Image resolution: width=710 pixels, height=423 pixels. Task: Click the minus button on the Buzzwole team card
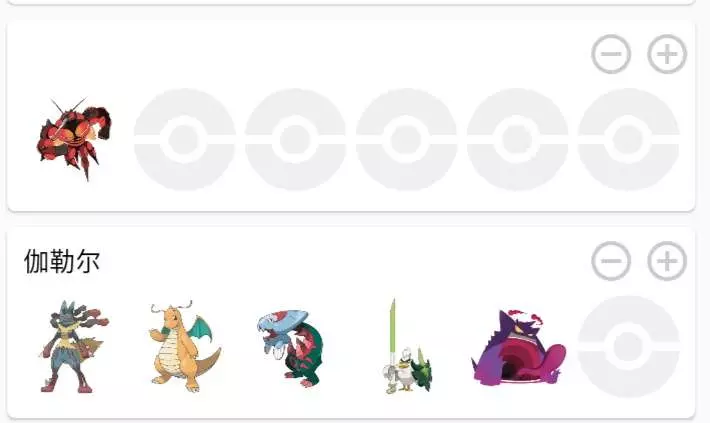(611, 54)
